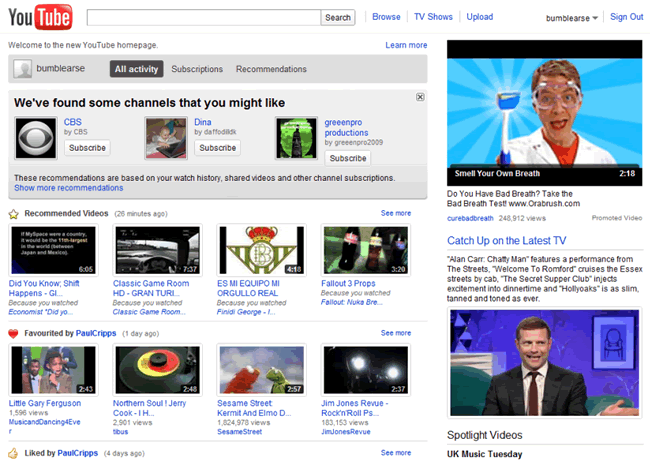Go to TV Shows
Screen dimensions: 650x460
(x=433, y=17)
